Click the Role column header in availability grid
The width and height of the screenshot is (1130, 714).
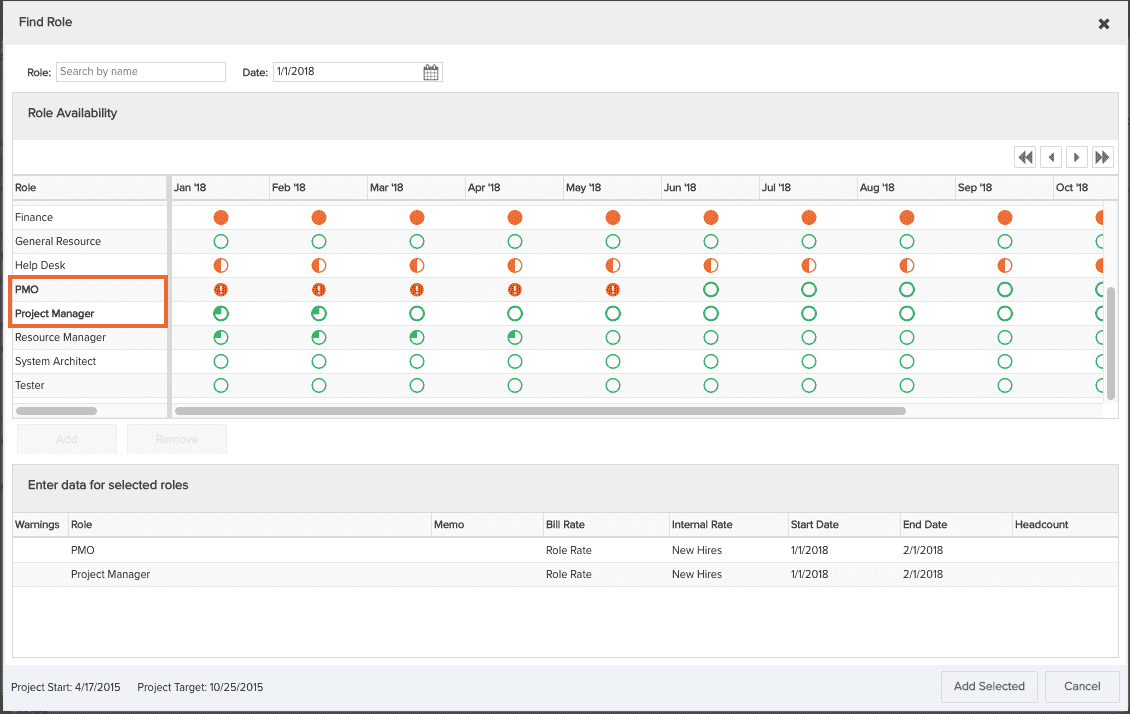click(x=90, y=187)
